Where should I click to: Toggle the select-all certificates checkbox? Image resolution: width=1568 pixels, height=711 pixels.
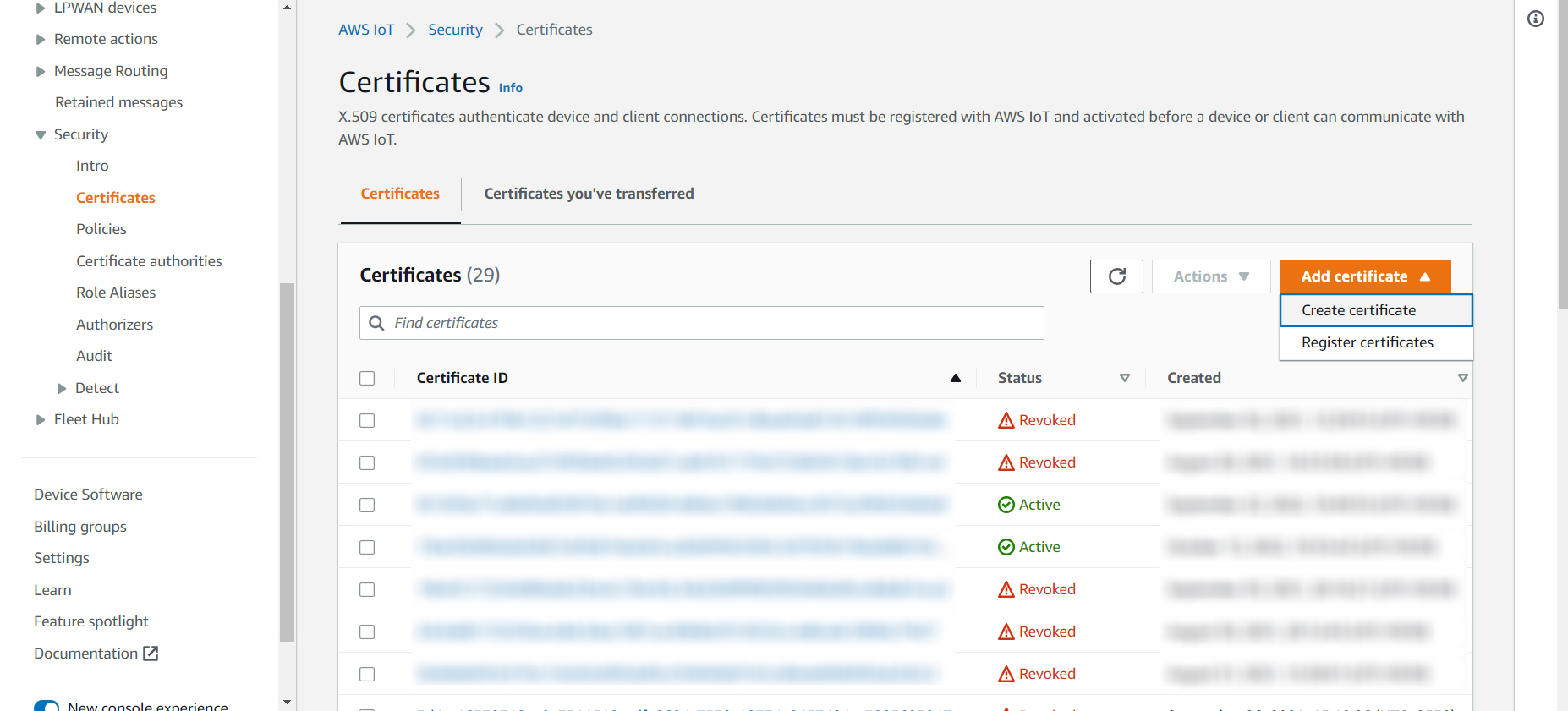[x=367, y=378]
